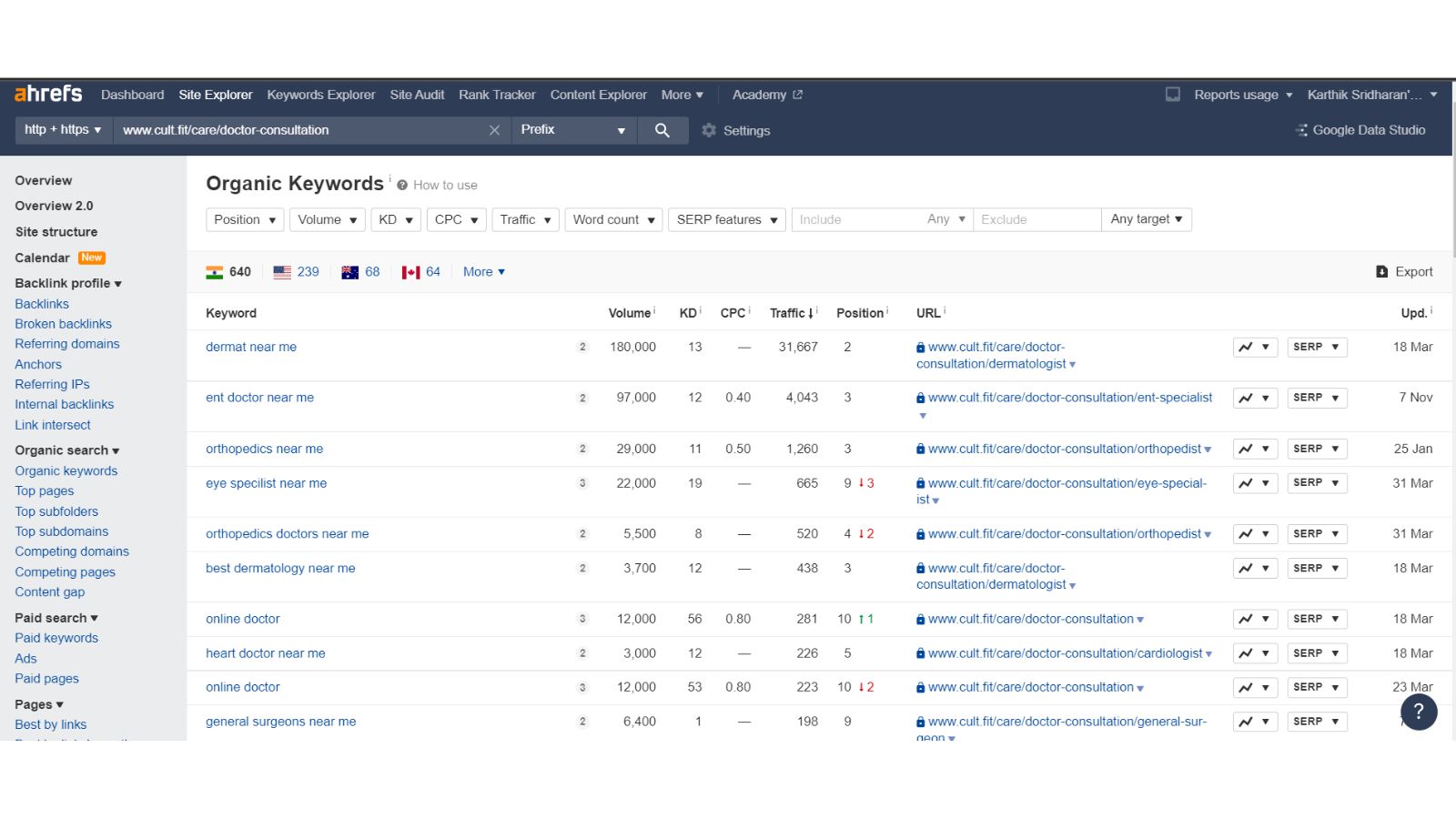
Task: Open Reports usage menu
Action: coord(1243,95)
